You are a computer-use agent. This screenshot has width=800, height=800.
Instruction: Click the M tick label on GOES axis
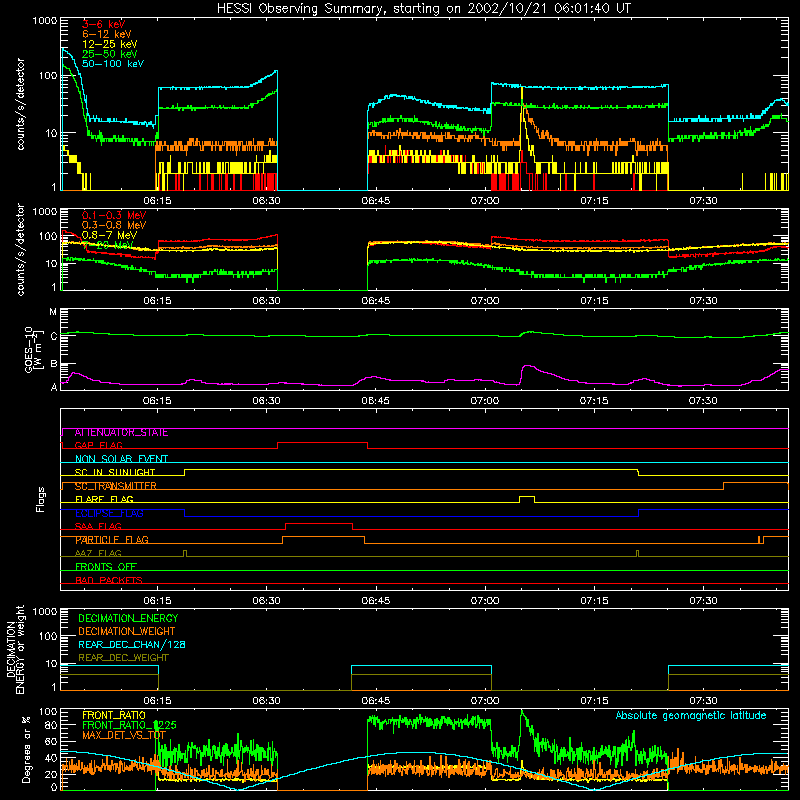[53, 312]
